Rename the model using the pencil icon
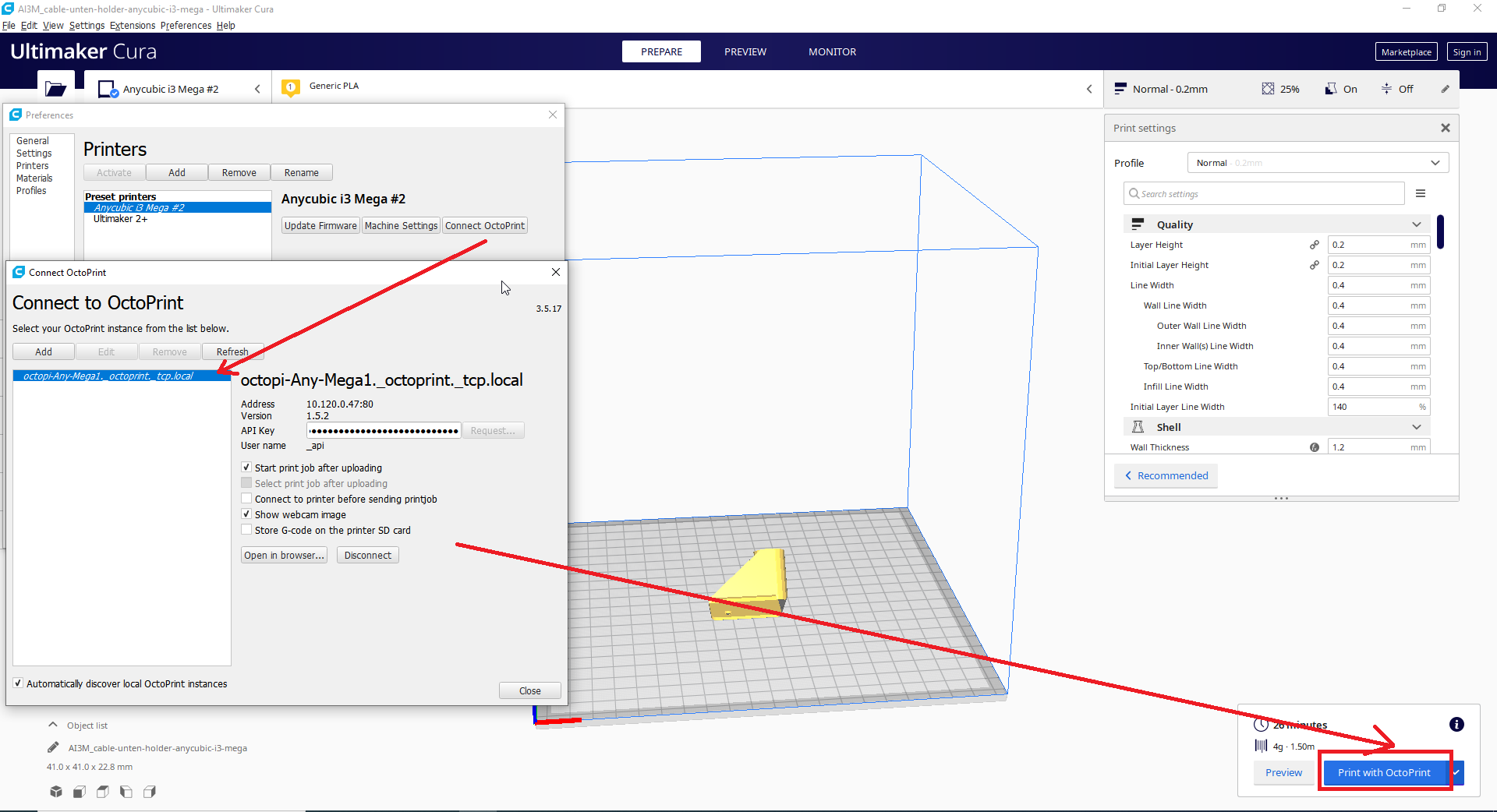Viewport: 1497px width, 812px height. coord(52,747)
